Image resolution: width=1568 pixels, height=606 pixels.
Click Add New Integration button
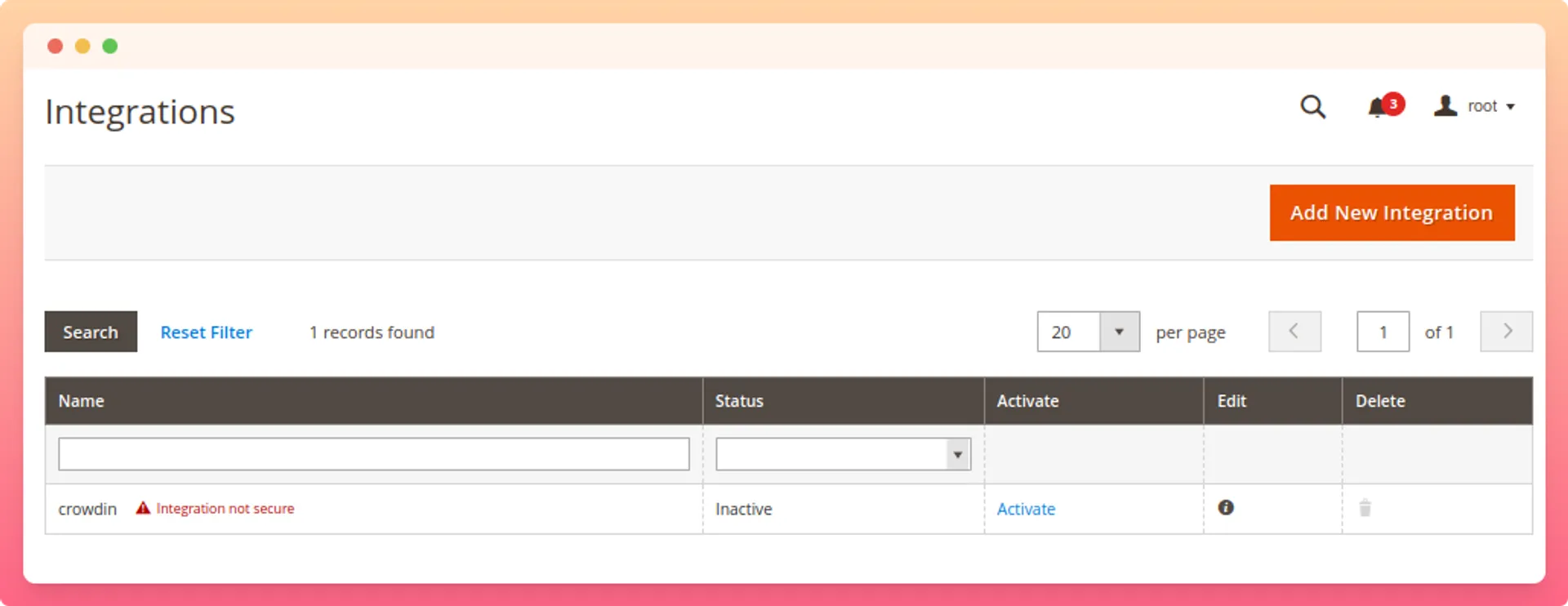pyautogui.click(x=1392, y=212)
